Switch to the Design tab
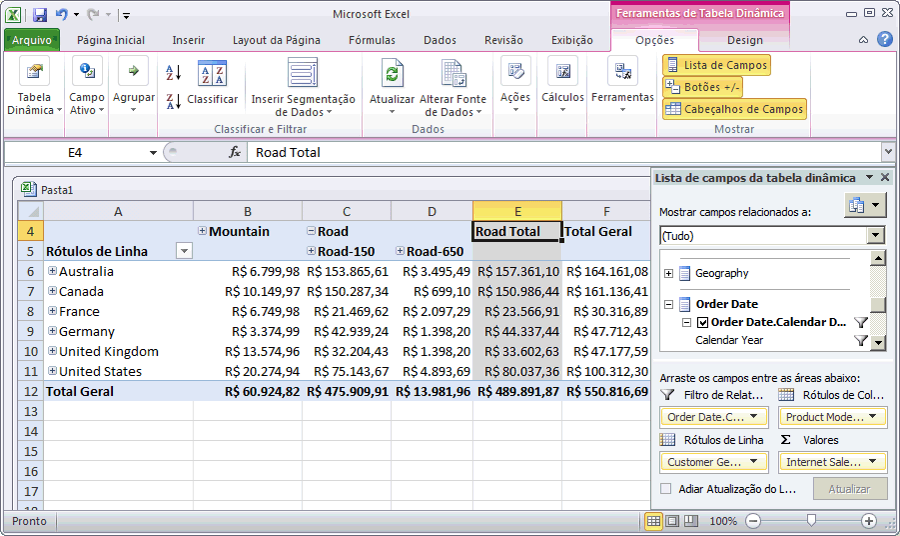The height and width of the screenshot is (536, 900). pos(744,40)
